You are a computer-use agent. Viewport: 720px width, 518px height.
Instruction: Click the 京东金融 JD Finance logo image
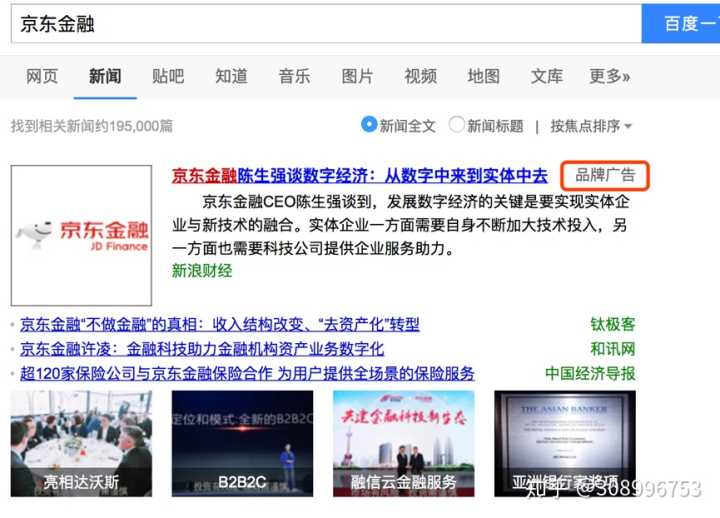(x=81, y=236)
